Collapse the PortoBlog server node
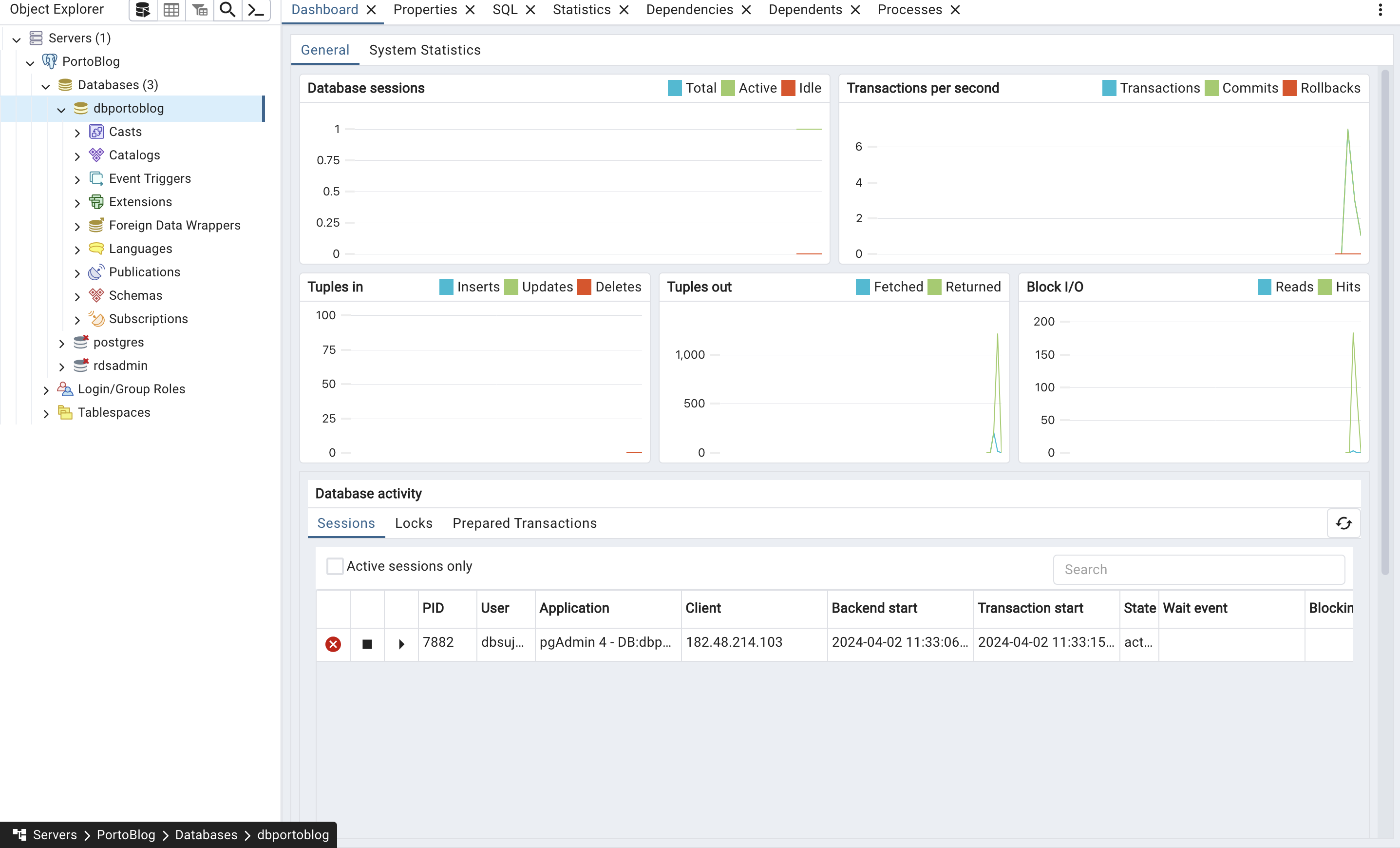Screen dimensions: 1400x848 pyautogui.click(x=31, y=62)
